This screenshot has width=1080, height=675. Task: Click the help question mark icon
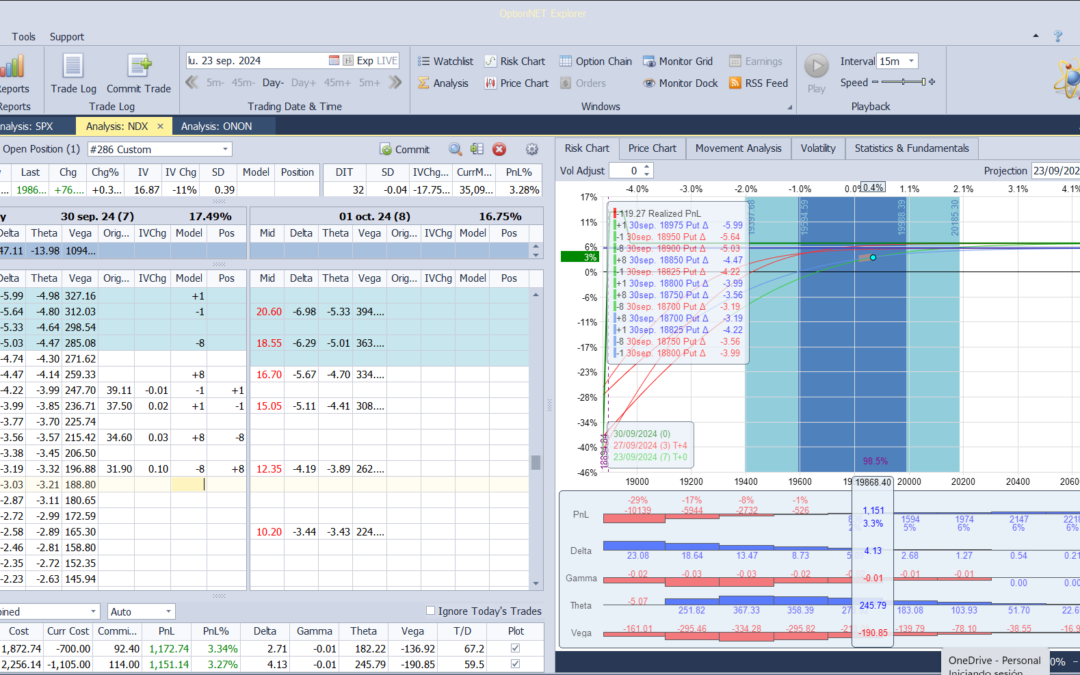1059,37
